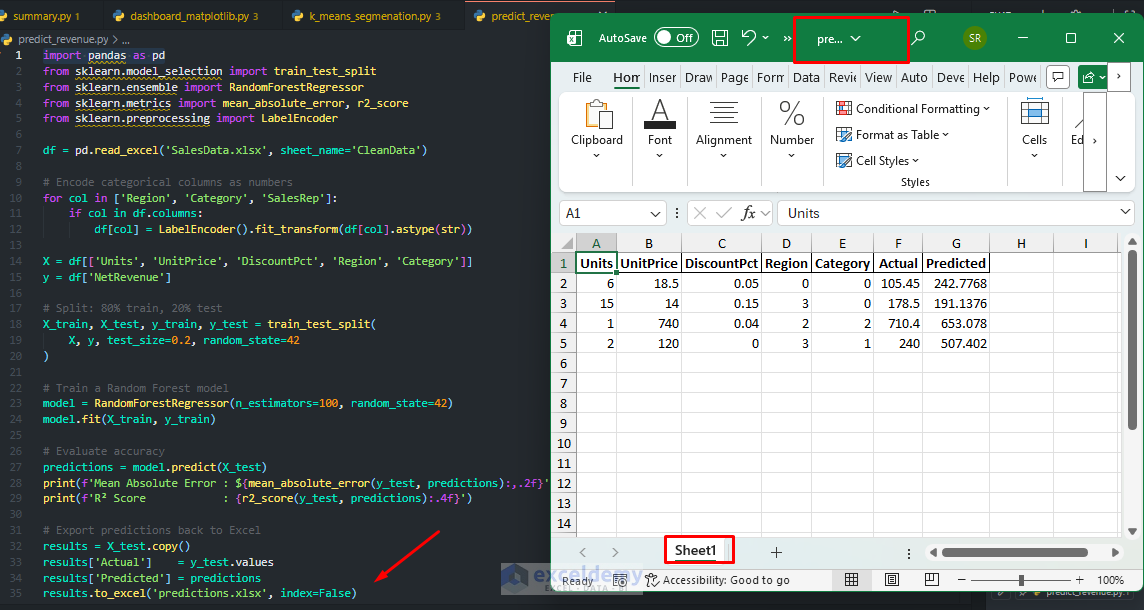The image size is (1144, 610).
Task: Open the SR account profile avatar
Action: tap(975, 39)
